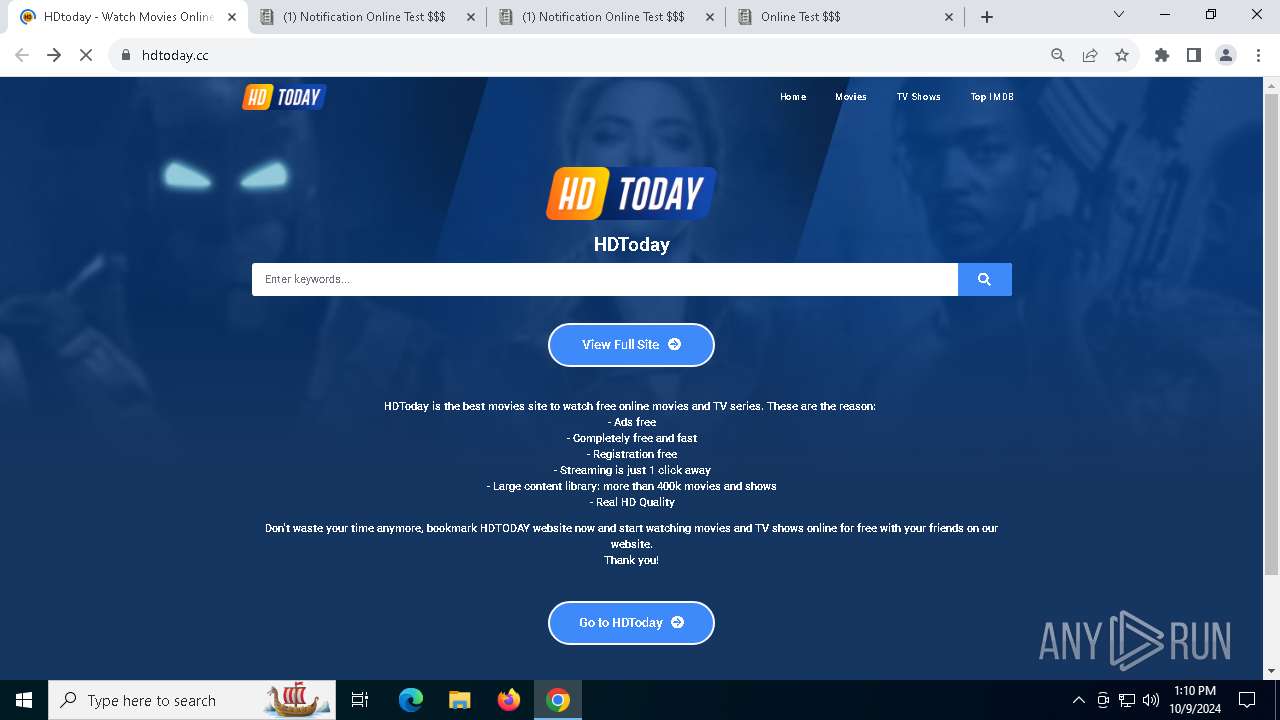Screen dimensions: 1280x720
Task: Click the Go to HDToday button
Action: 631,623
